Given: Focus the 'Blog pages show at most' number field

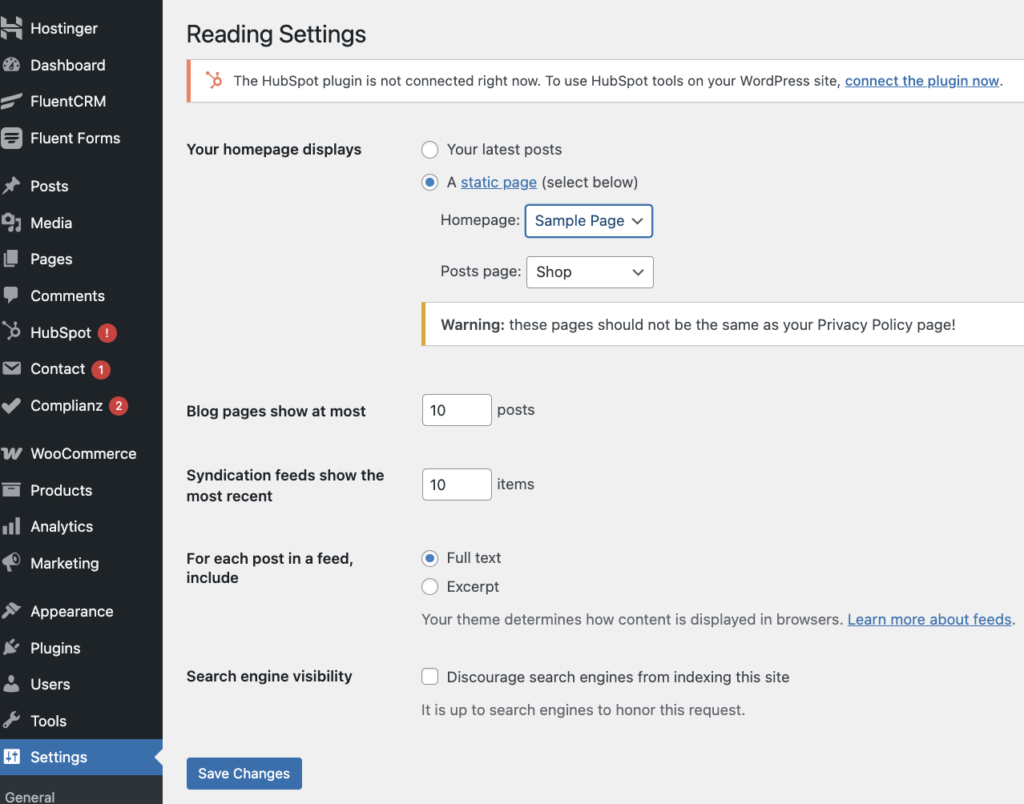Looking at the screenshot, I should point(456,410).
